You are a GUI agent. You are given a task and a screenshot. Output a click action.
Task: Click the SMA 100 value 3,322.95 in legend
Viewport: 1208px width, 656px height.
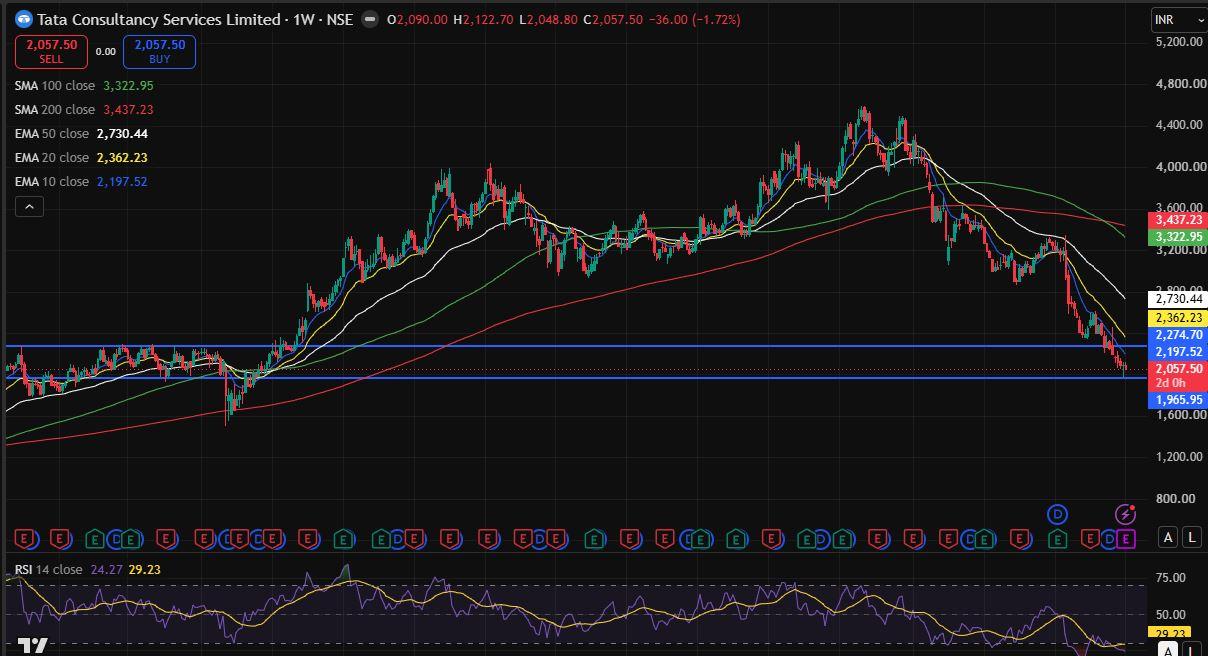point(128,86)
